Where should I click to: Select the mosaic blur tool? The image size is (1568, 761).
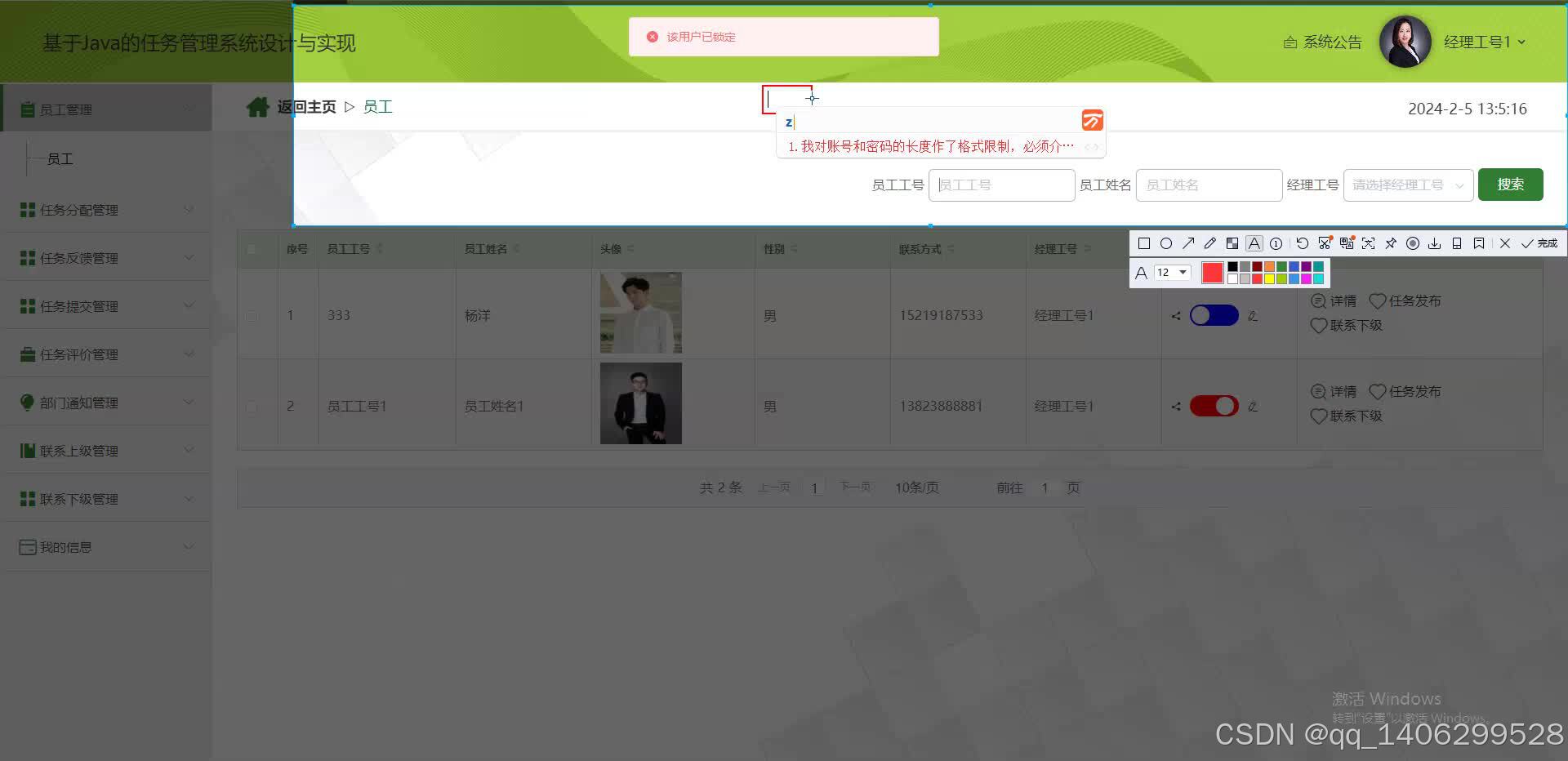click(x=1232, y=243)
